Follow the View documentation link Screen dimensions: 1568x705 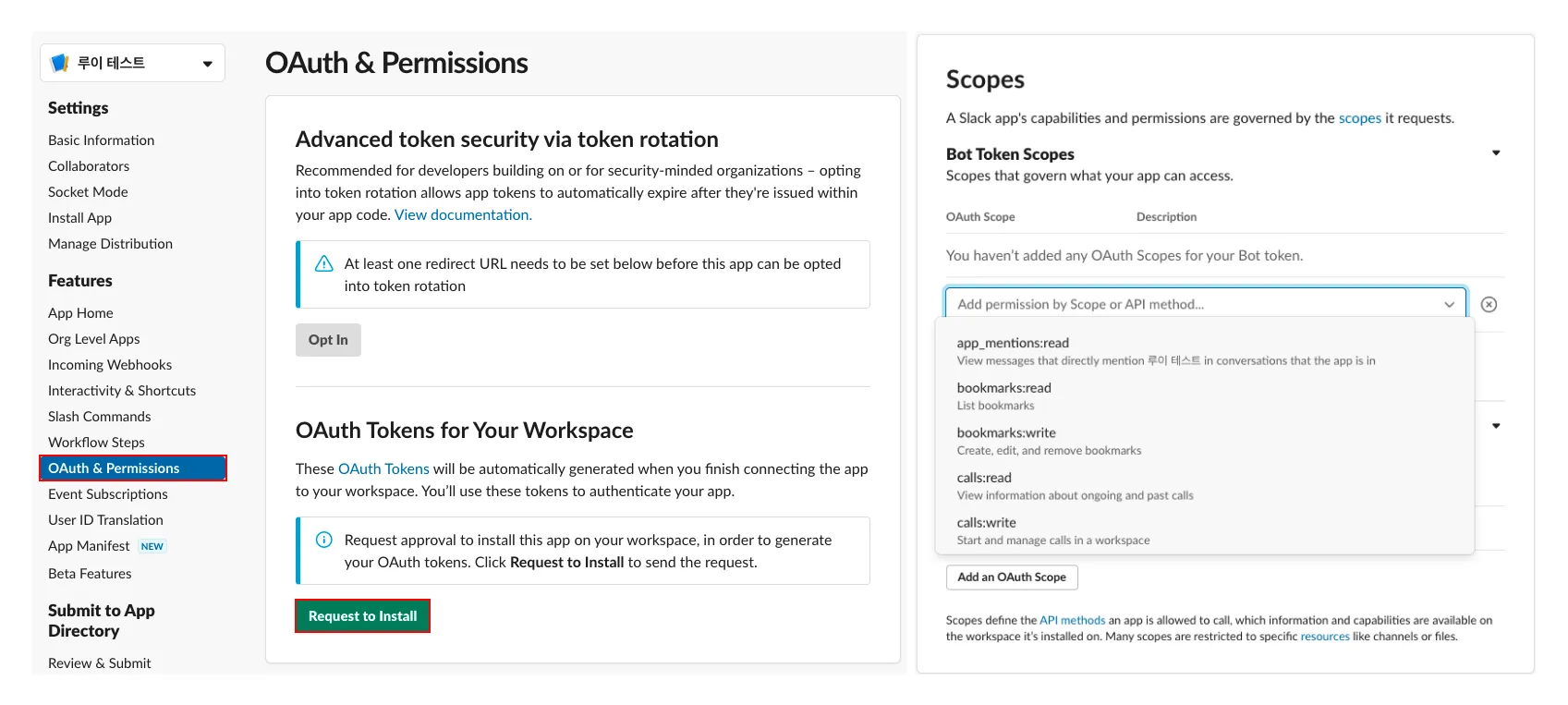click(463, 214)
